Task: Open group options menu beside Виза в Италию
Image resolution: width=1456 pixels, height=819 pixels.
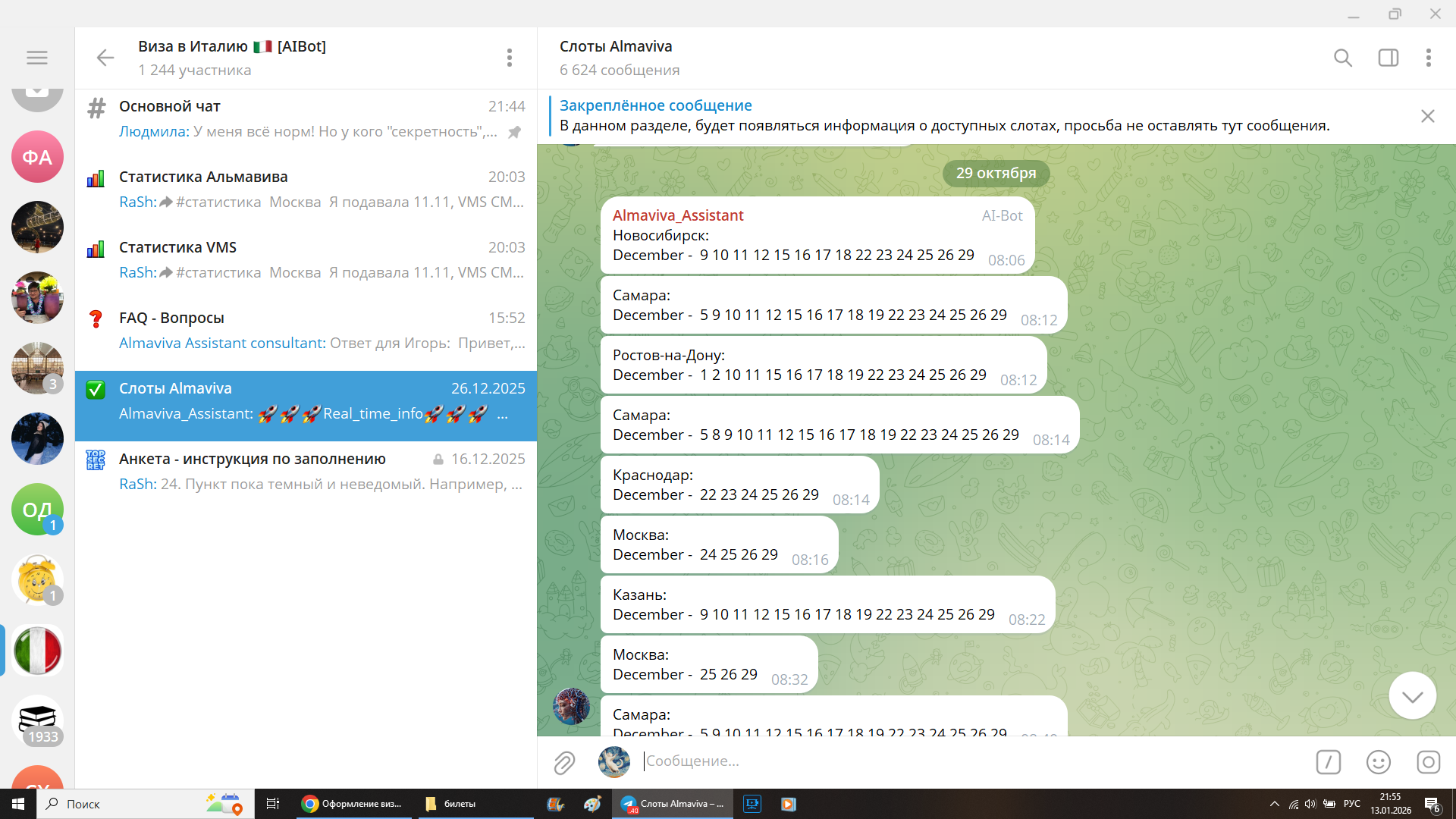Action: point(509,58)
